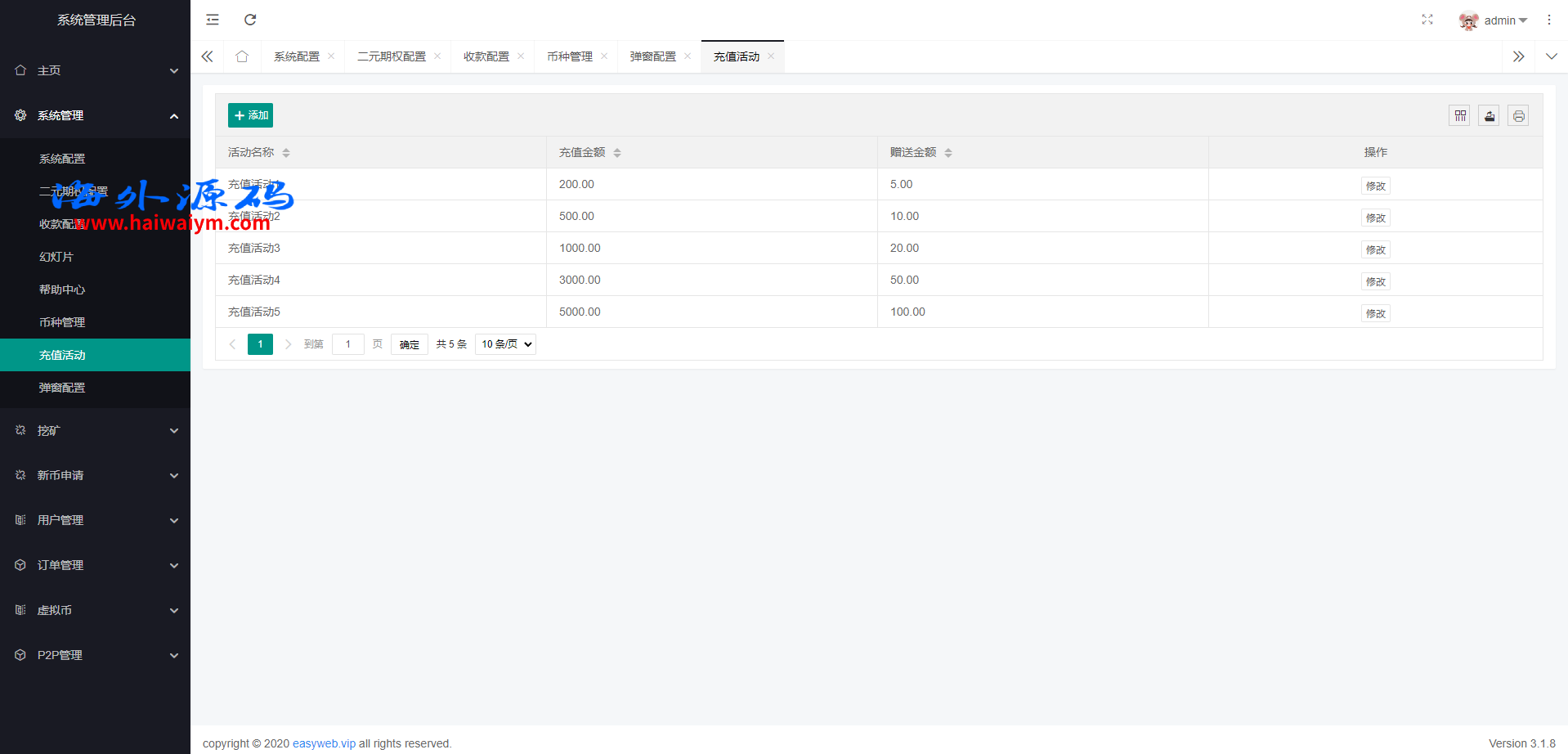Click 修改 for 充值活动3 row
Viewport: 1568px width, 754px height.
[x=1375, y=249]
